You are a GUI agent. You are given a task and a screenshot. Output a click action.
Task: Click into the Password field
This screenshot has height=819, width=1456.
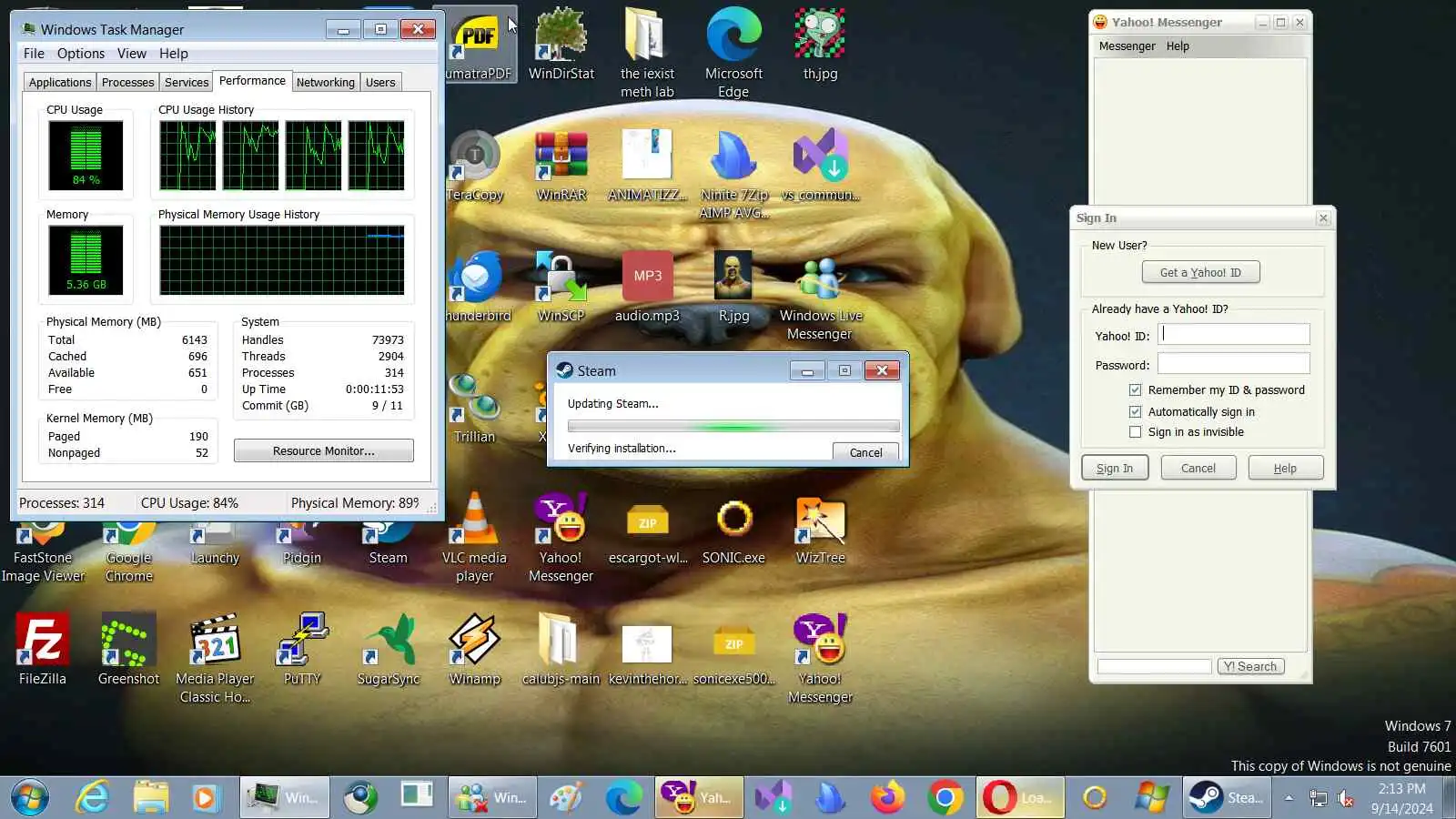pos(1233,364)
